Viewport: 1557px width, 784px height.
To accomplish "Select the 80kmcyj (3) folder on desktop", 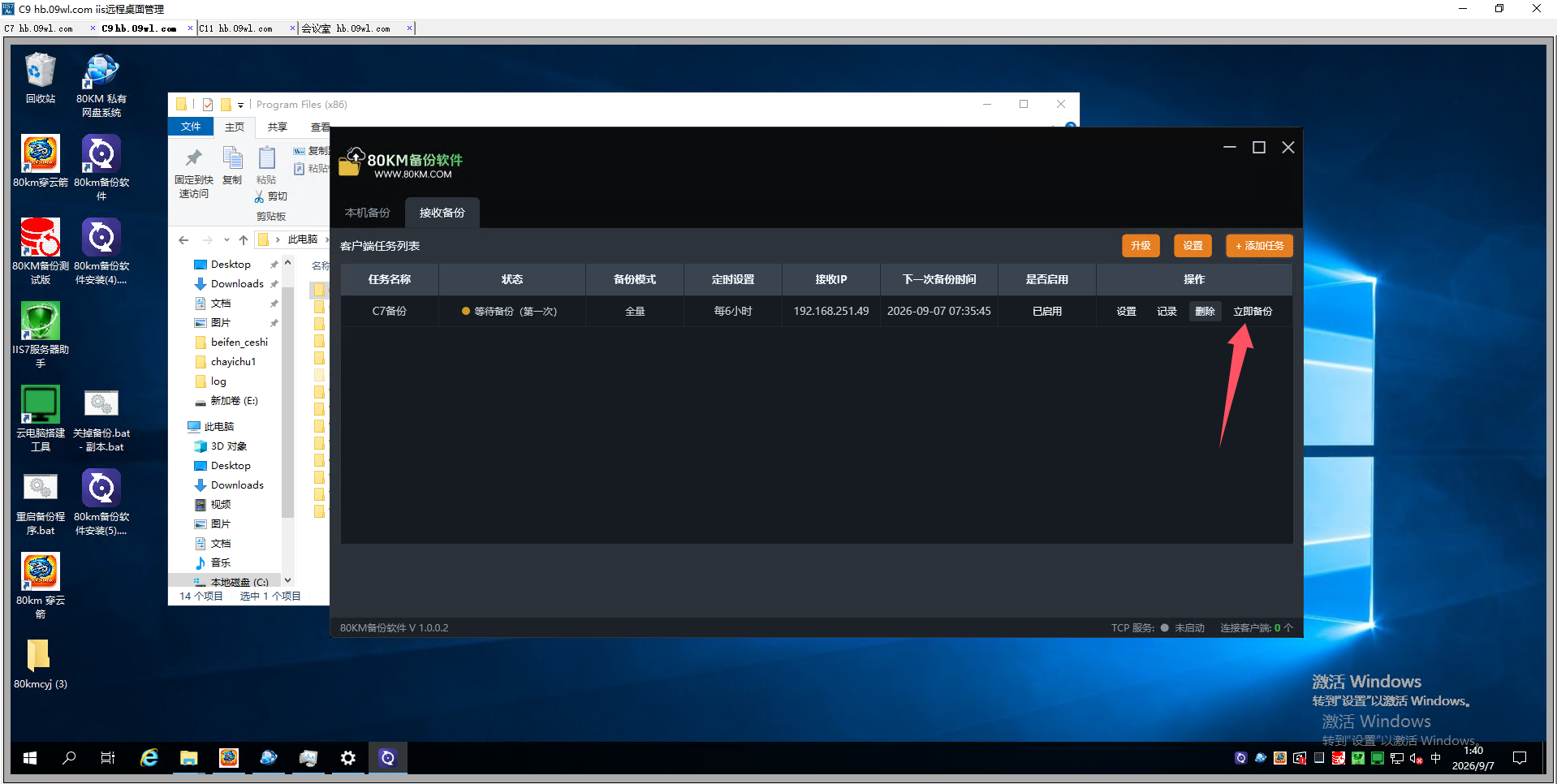I will click(x=40, y=664).
